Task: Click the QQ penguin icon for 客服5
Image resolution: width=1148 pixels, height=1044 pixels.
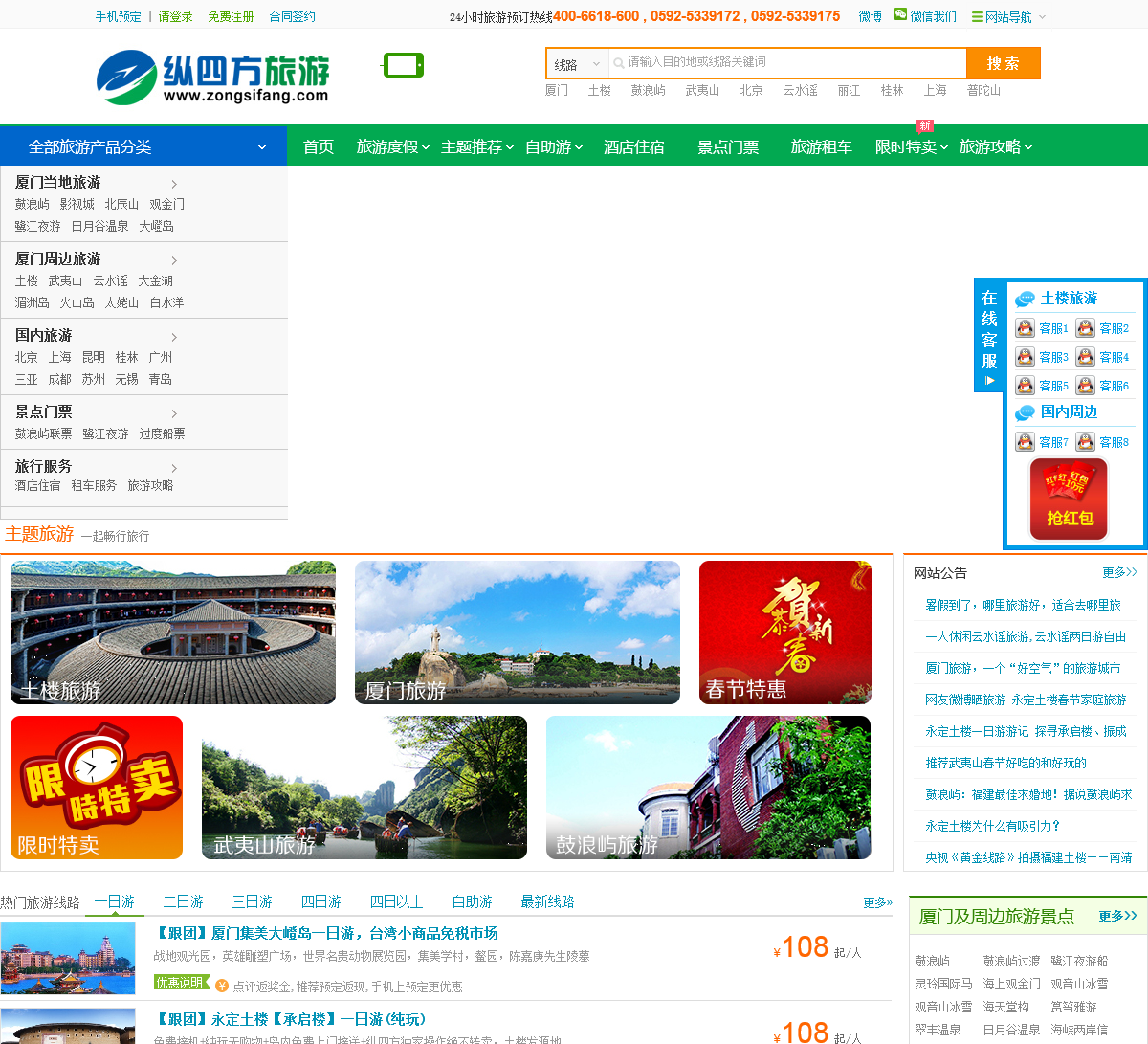Action: 1025,386
